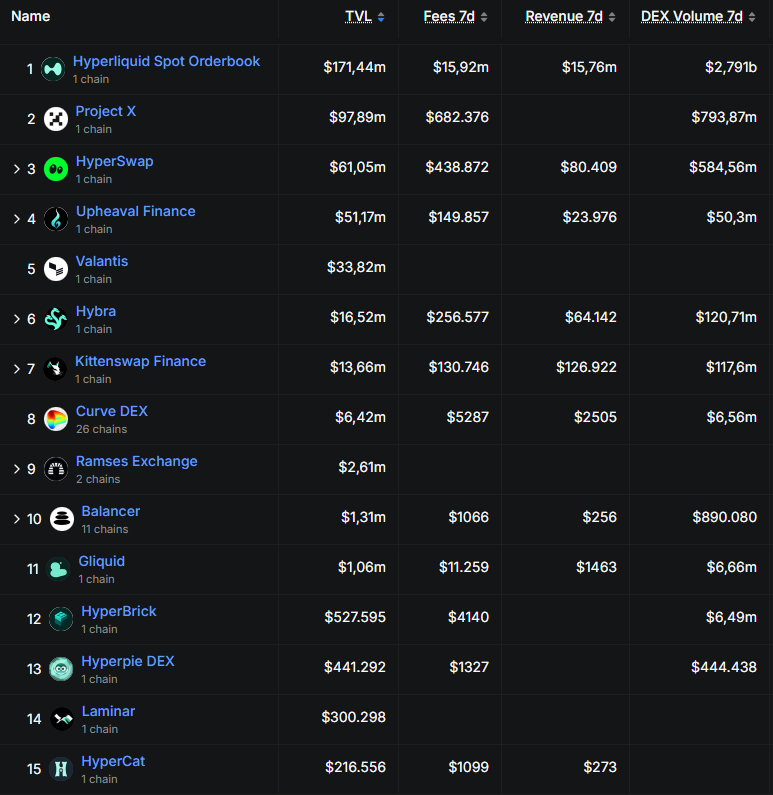
Task: Click the TVL column header
Action: click(358, 17)
